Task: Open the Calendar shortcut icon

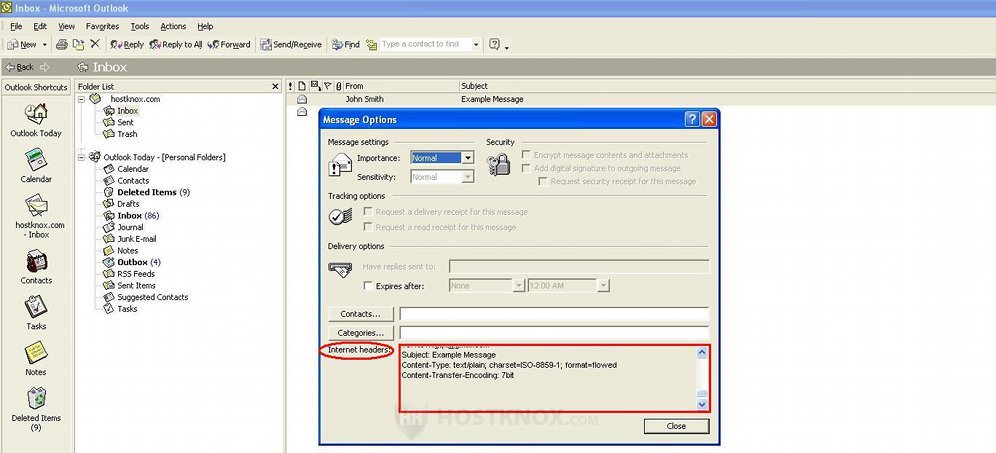Action: pos(36,160)
